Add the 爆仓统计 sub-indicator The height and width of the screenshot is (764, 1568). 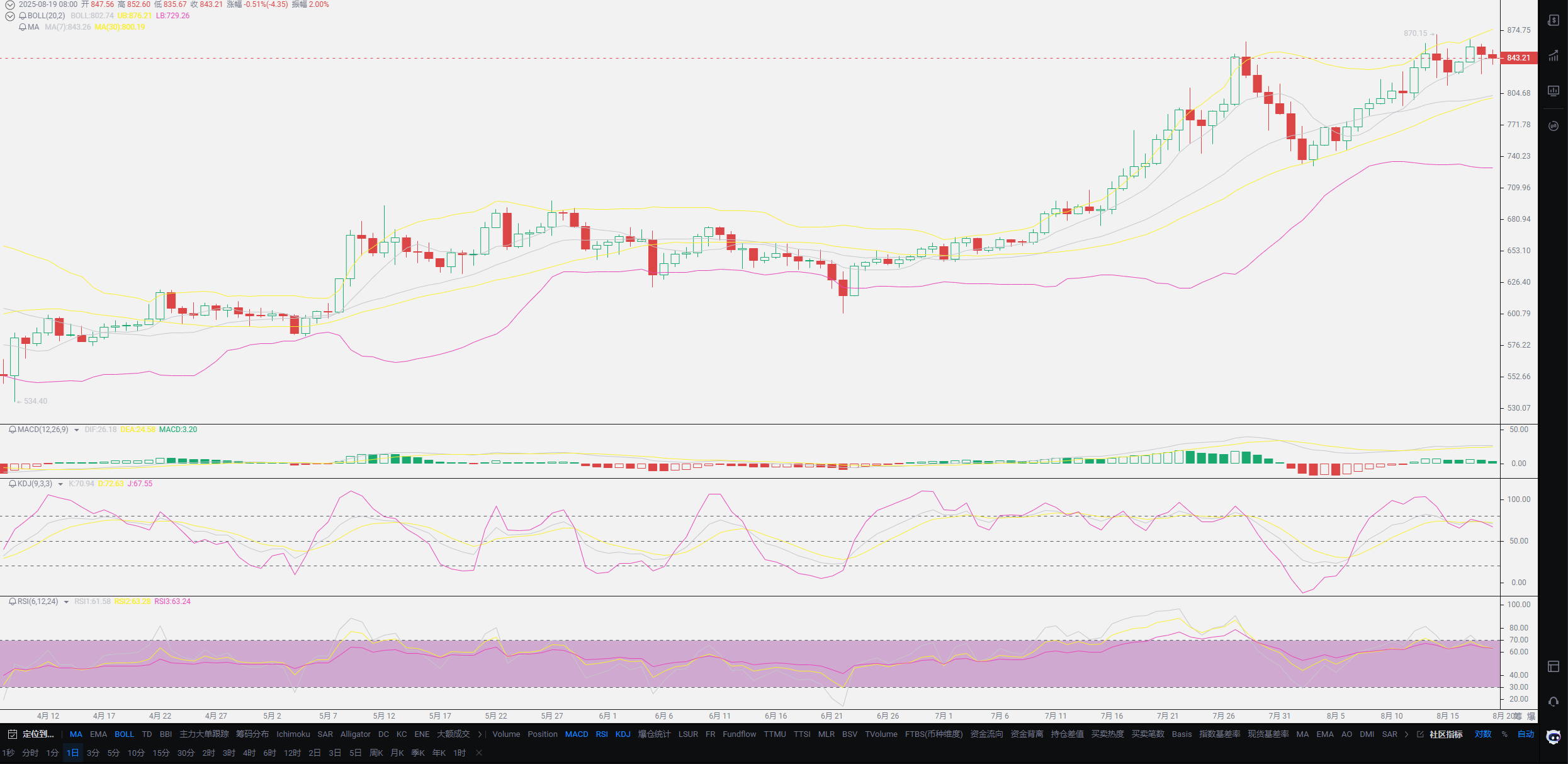pos(655,734)
